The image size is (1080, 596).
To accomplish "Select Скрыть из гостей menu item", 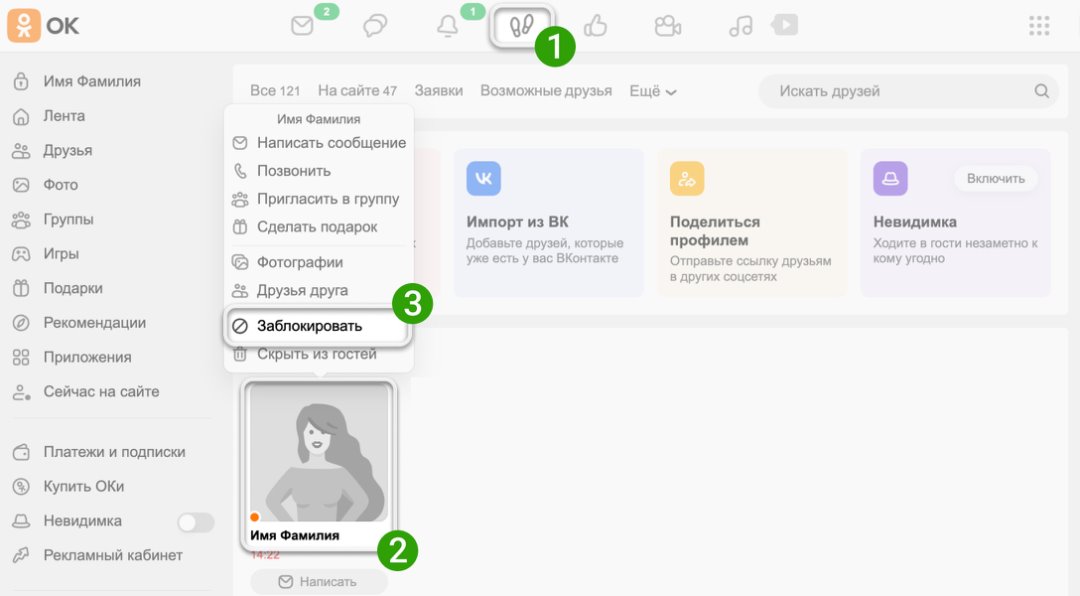I will [x=316, y=354].
